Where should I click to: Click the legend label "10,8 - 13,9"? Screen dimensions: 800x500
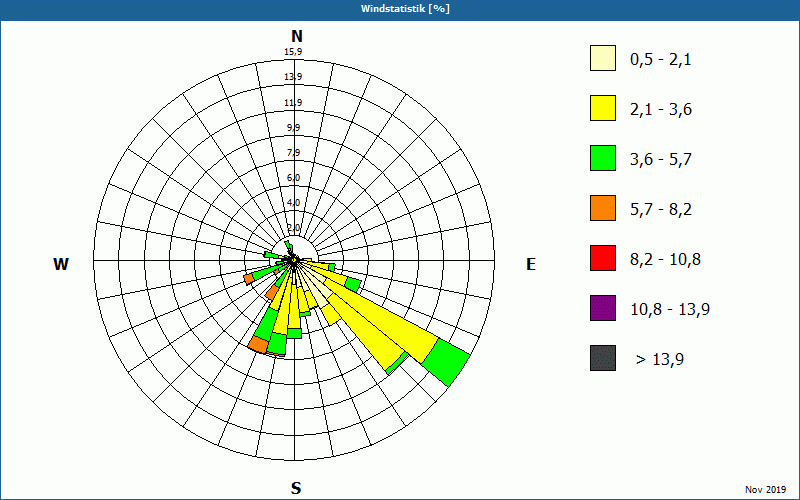tap(670, 310)
